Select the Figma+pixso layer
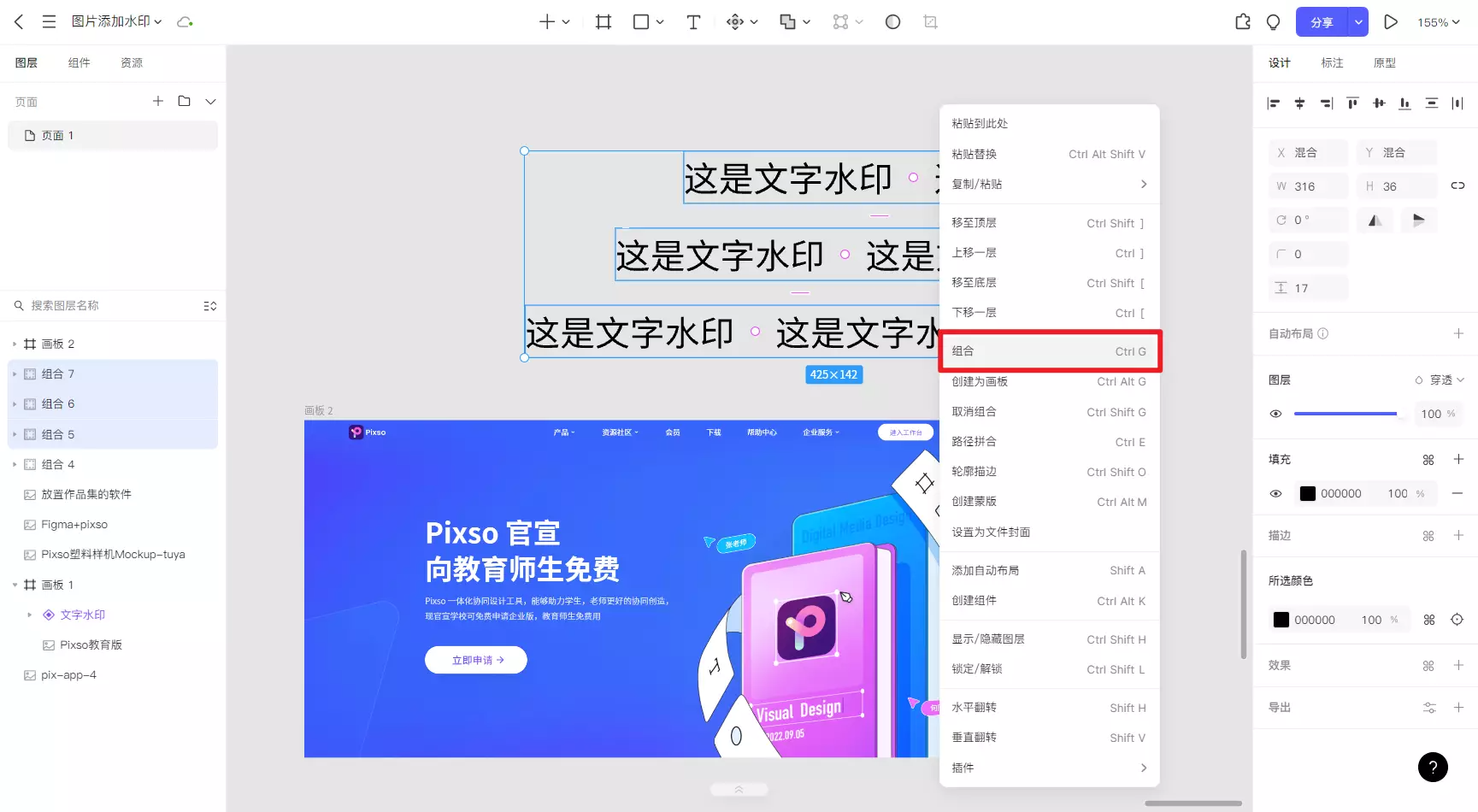 click(113, 525)
